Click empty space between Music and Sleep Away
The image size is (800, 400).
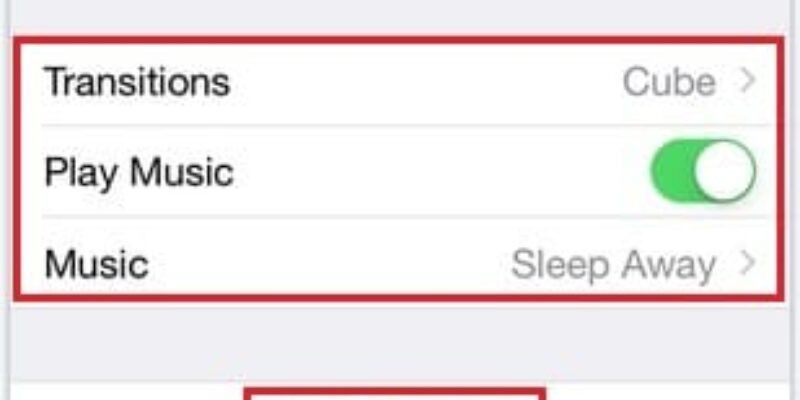[330, 265]
